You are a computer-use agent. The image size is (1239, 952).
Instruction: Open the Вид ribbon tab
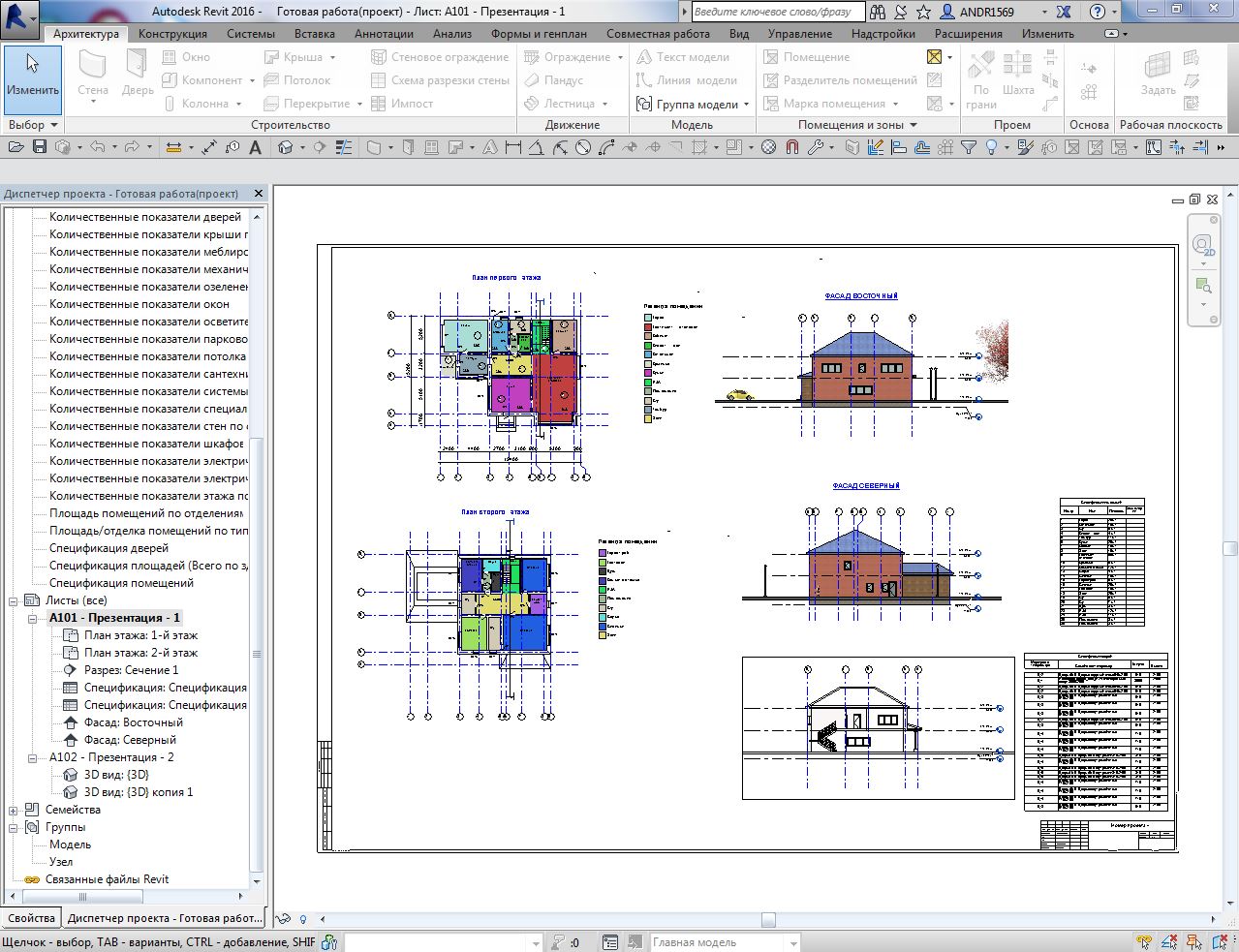(x=738, y=34)
